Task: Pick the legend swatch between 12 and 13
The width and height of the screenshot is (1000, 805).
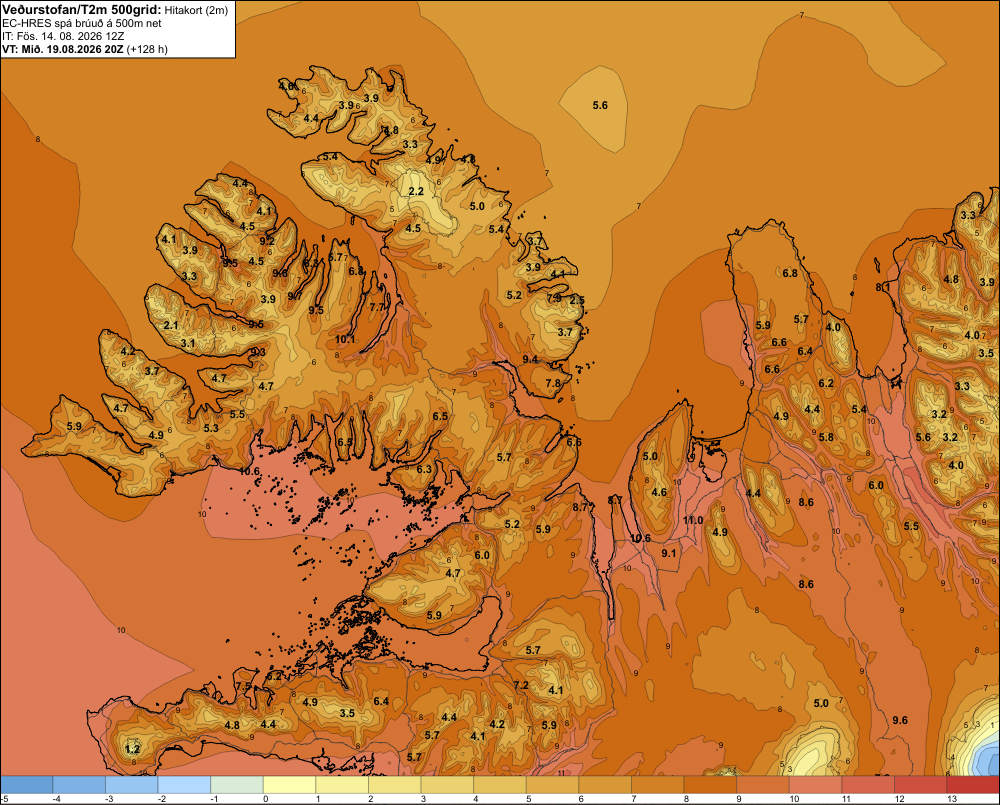Action: pyautogui.click(x=920, y=785)
